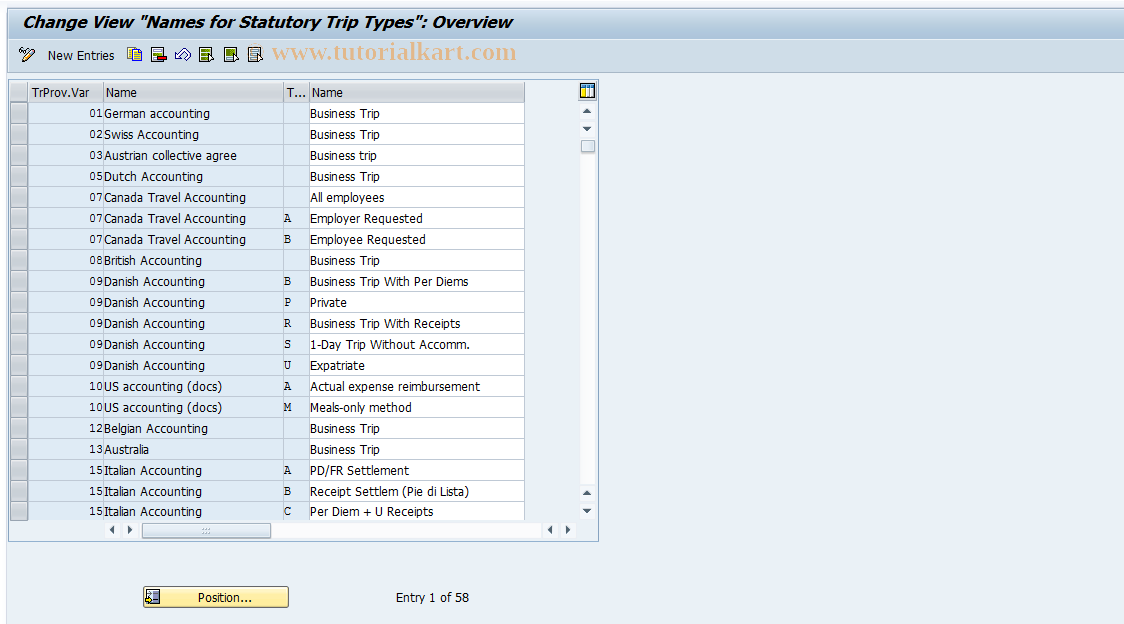Select the Australia row selector
1124x624 pixels.
point(19,450)
